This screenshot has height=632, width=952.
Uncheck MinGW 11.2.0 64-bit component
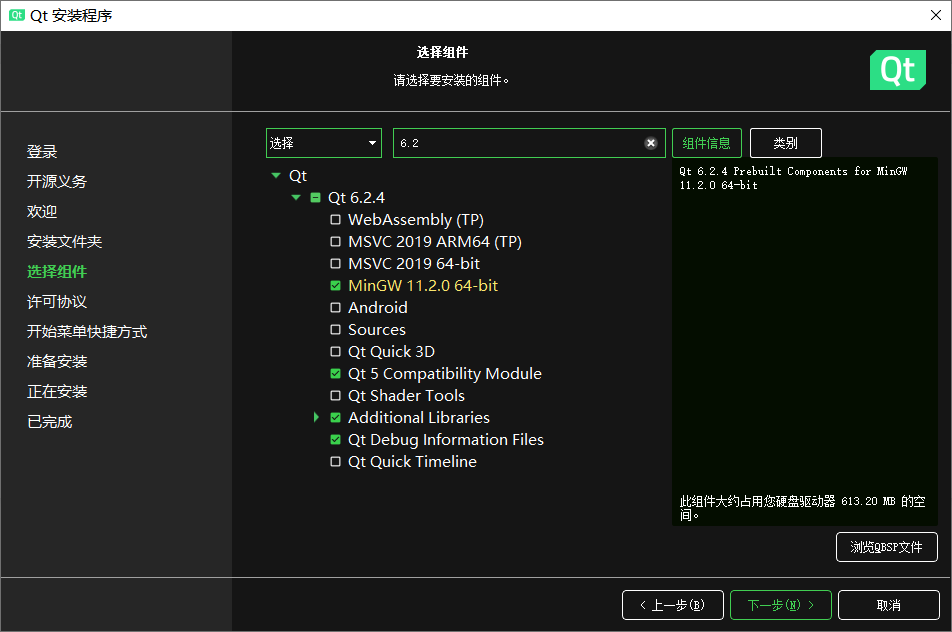335,285
